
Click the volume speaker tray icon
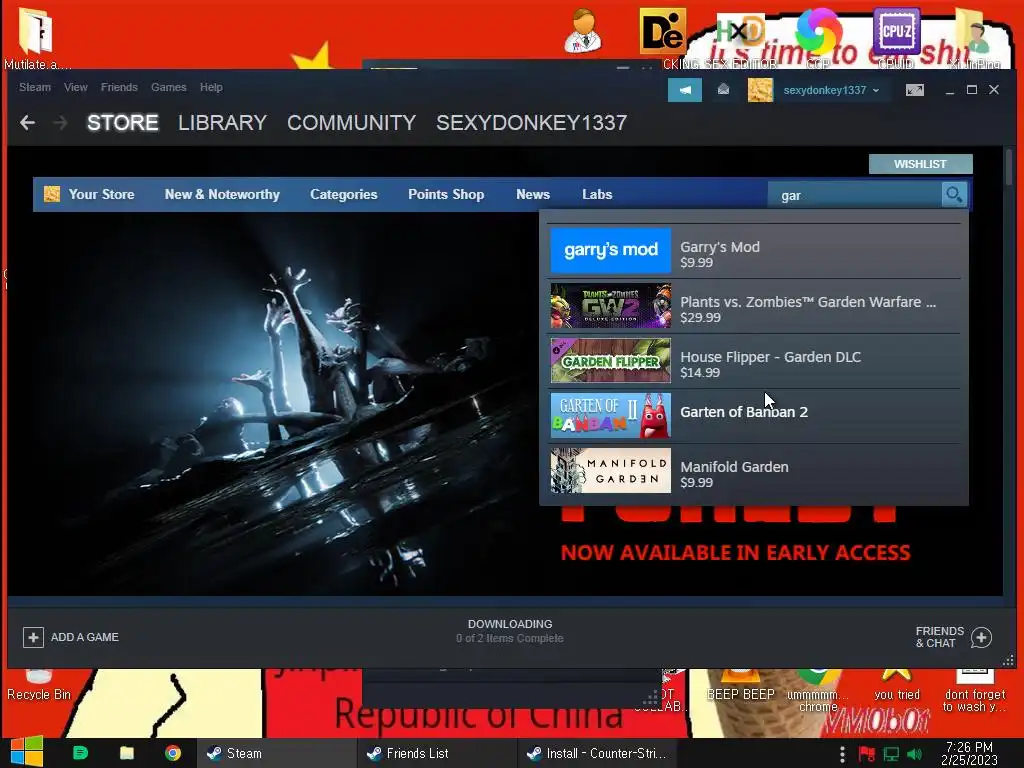(x=915, y=754)
